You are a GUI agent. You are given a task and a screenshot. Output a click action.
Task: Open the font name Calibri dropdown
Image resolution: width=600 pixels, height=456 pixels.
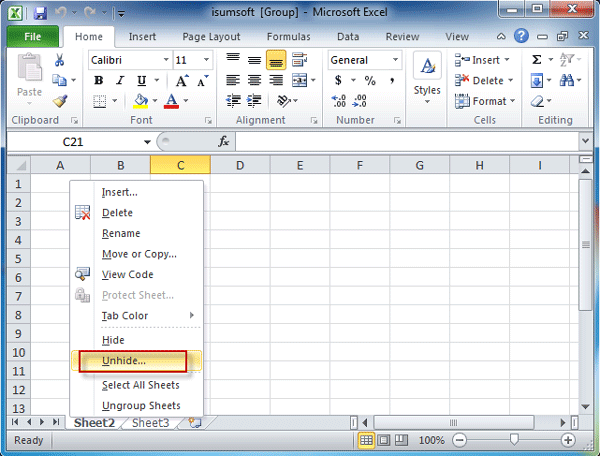point(166,60)
